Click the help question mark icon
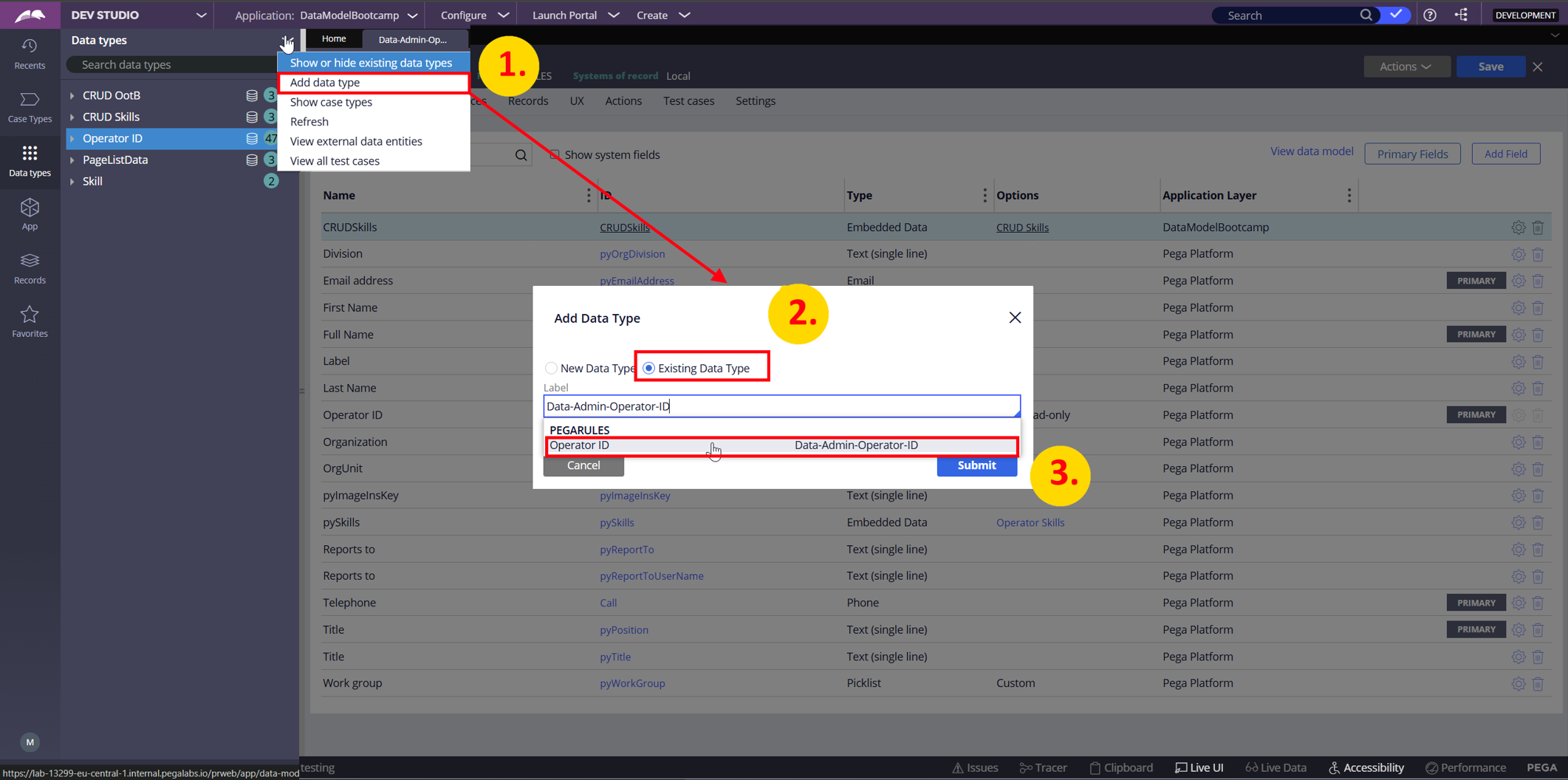 1430,15
